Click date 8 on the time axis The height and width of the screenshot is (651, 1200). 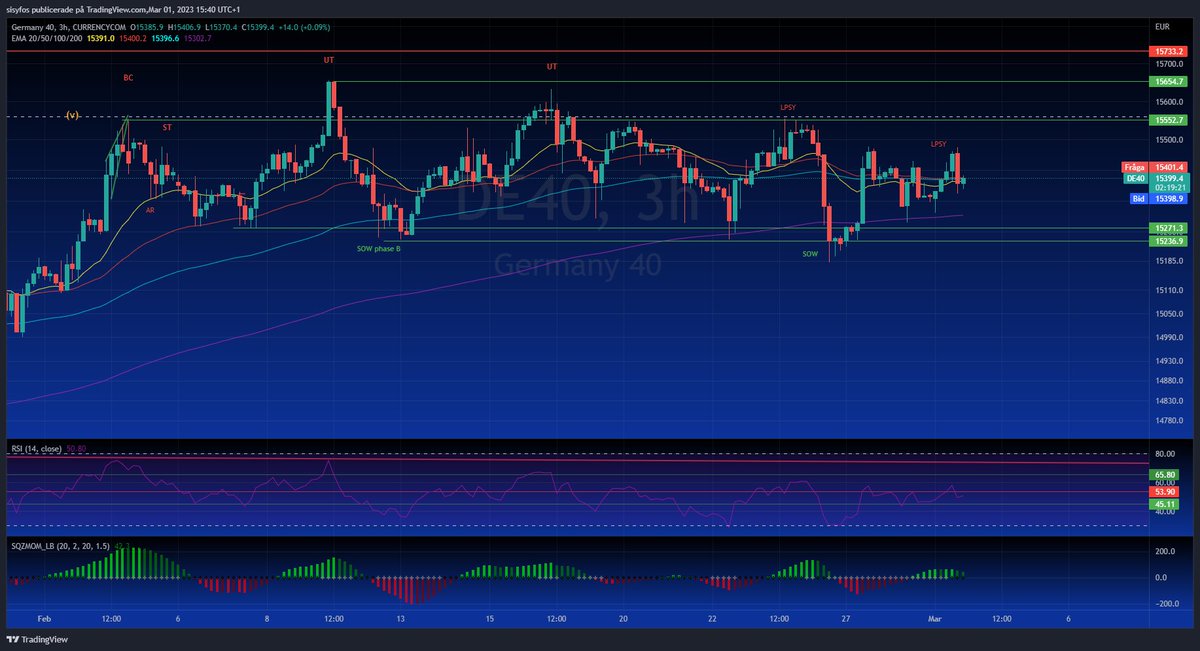click(267, 619)
